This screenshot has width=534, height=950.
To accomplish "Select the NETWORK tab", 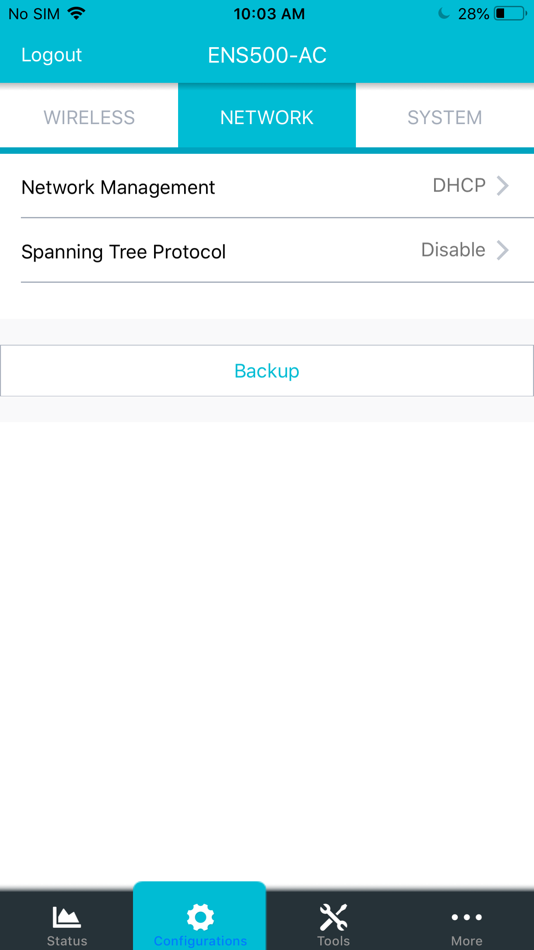I will click(x=267, y=117).
